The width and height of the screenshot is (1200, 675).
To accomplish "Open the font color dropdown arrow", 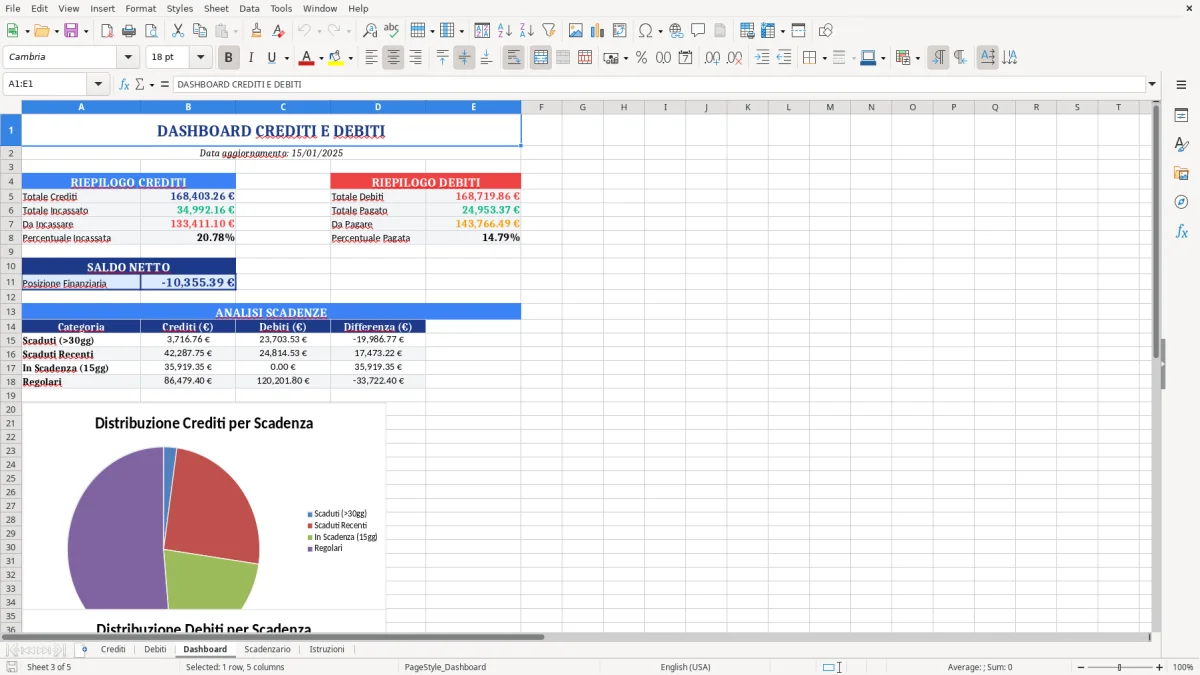I will point(320,58).
